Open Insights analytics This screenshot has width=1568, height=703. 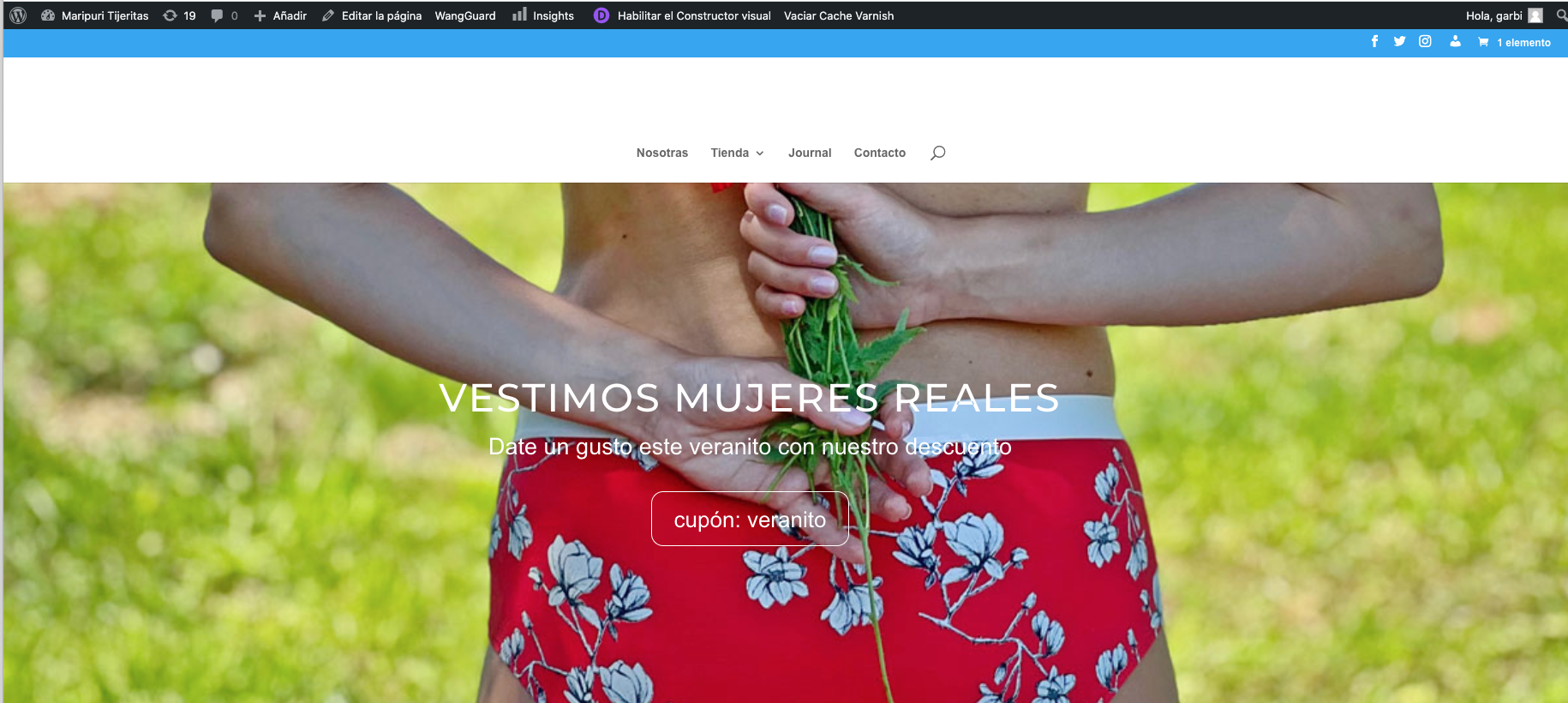click(543, 15)
